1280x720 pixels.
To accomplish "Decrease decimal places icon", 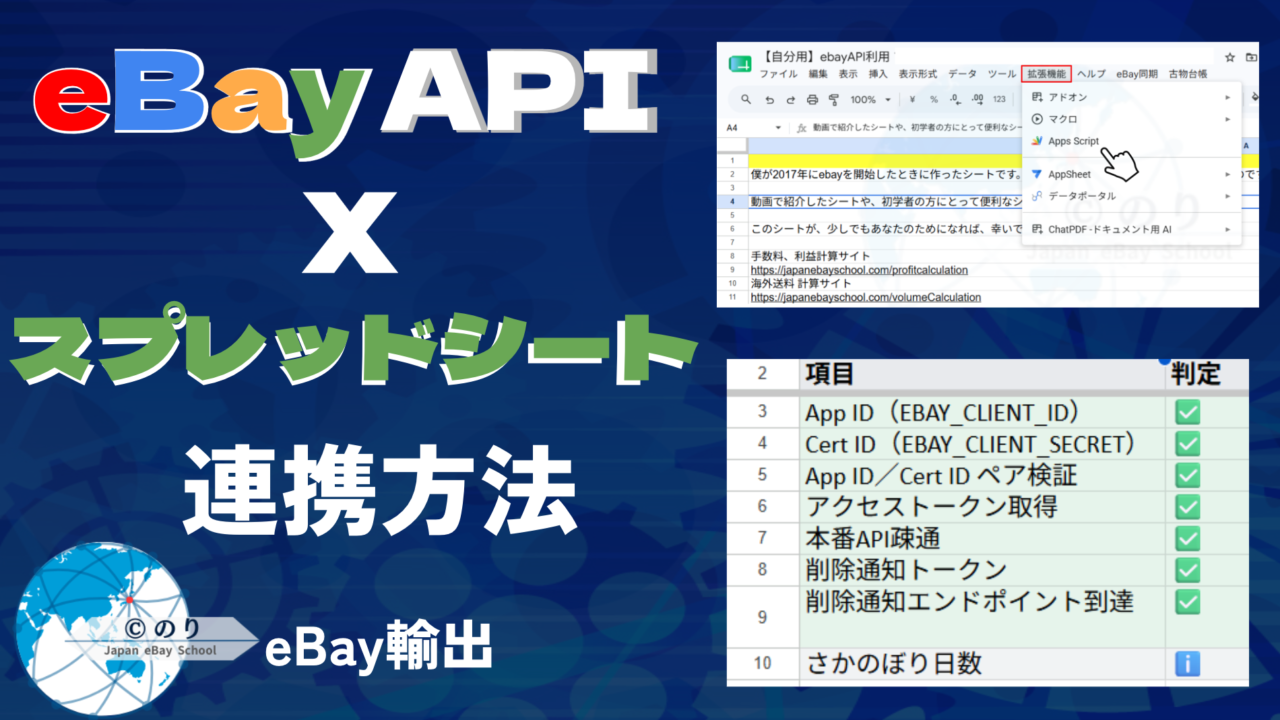I will (x=954, y=100).
